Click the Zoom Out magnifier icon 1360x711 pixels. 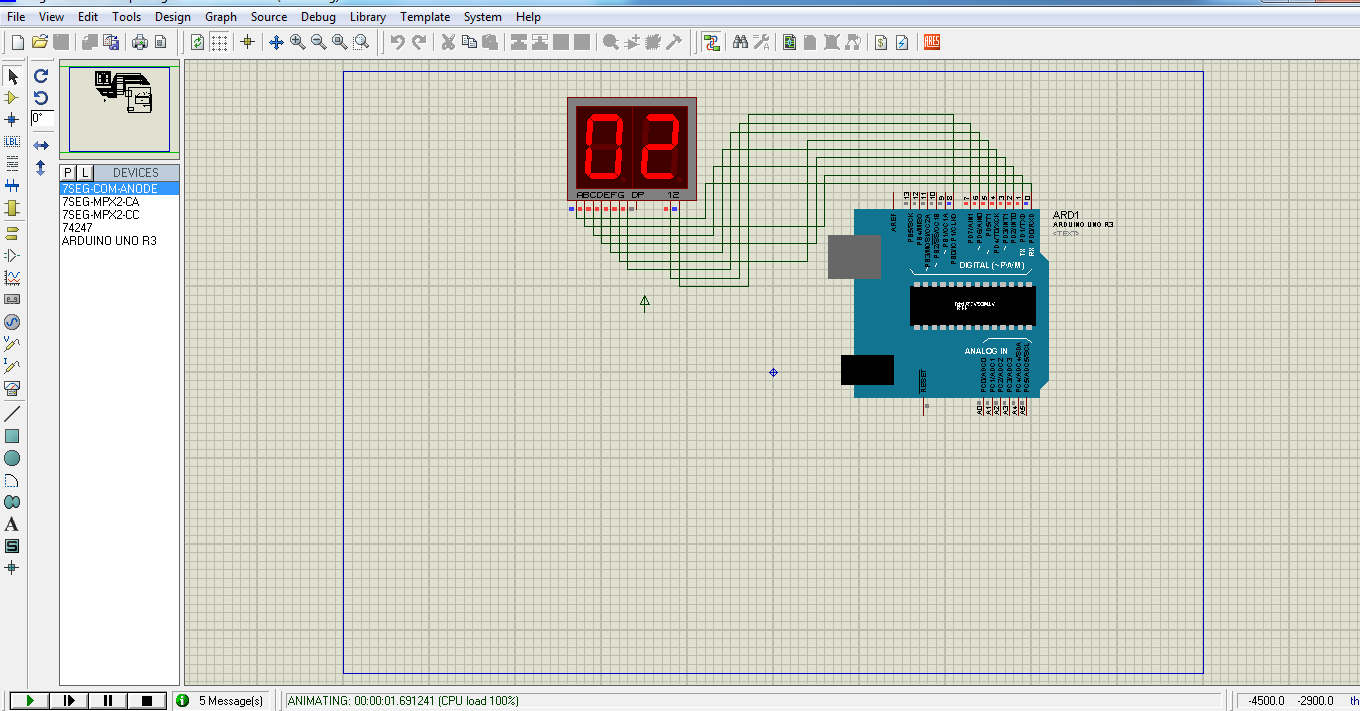point(318,42)
